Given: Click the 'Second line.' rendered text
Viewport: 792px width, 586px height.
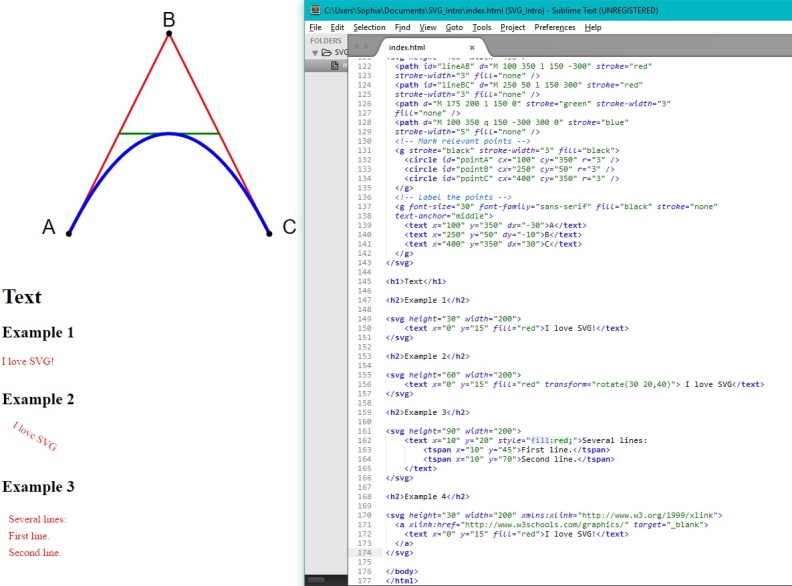Looking at the screenshot, I should click(x=34, y=553).
